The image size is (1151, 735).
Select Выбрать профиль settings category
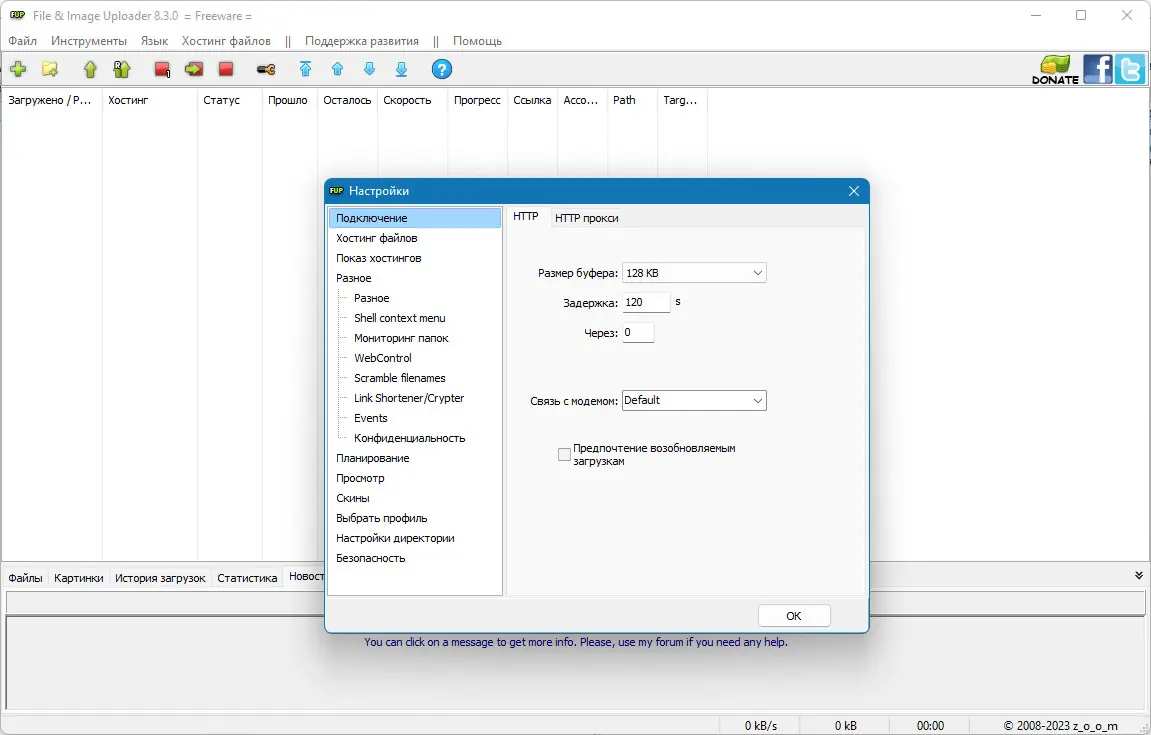(382, 518)
